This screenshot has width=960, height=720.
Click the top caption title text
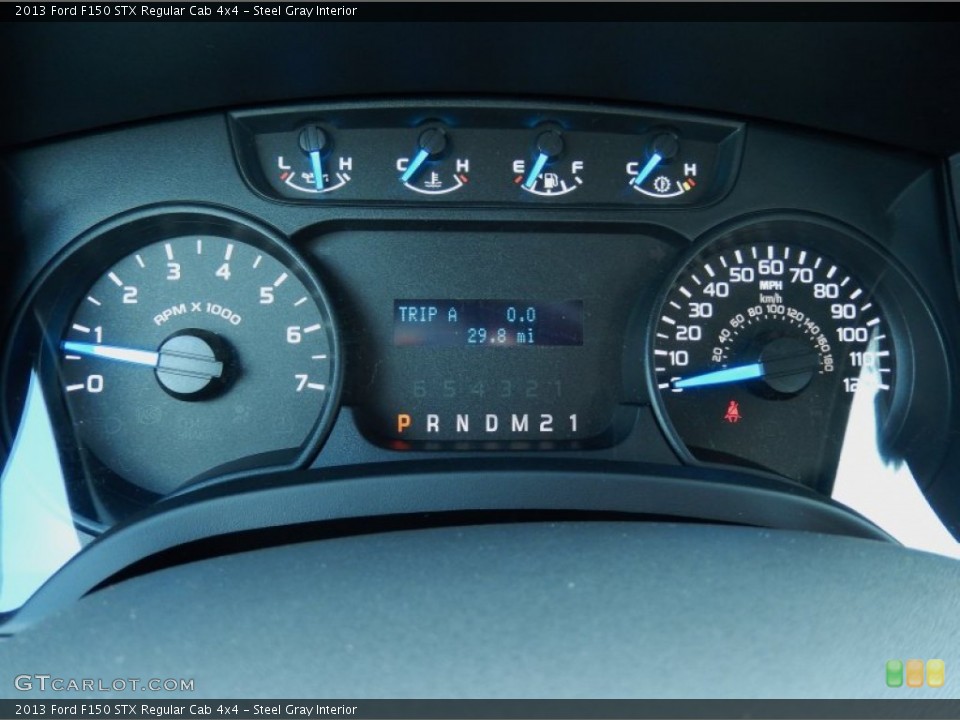pyautogui.click(x=186, y=10)
